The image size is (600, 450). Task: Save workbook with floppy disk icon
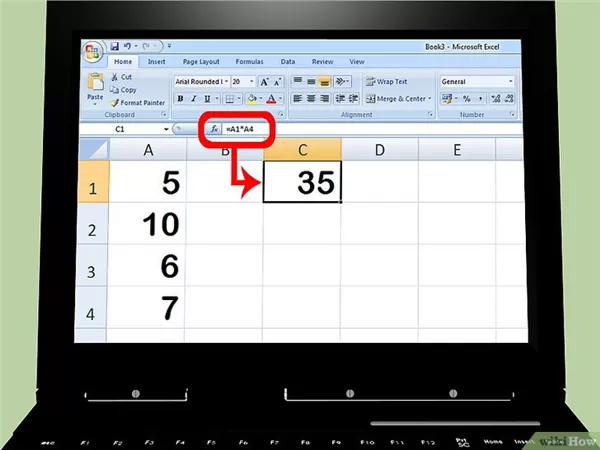point(114,46)
